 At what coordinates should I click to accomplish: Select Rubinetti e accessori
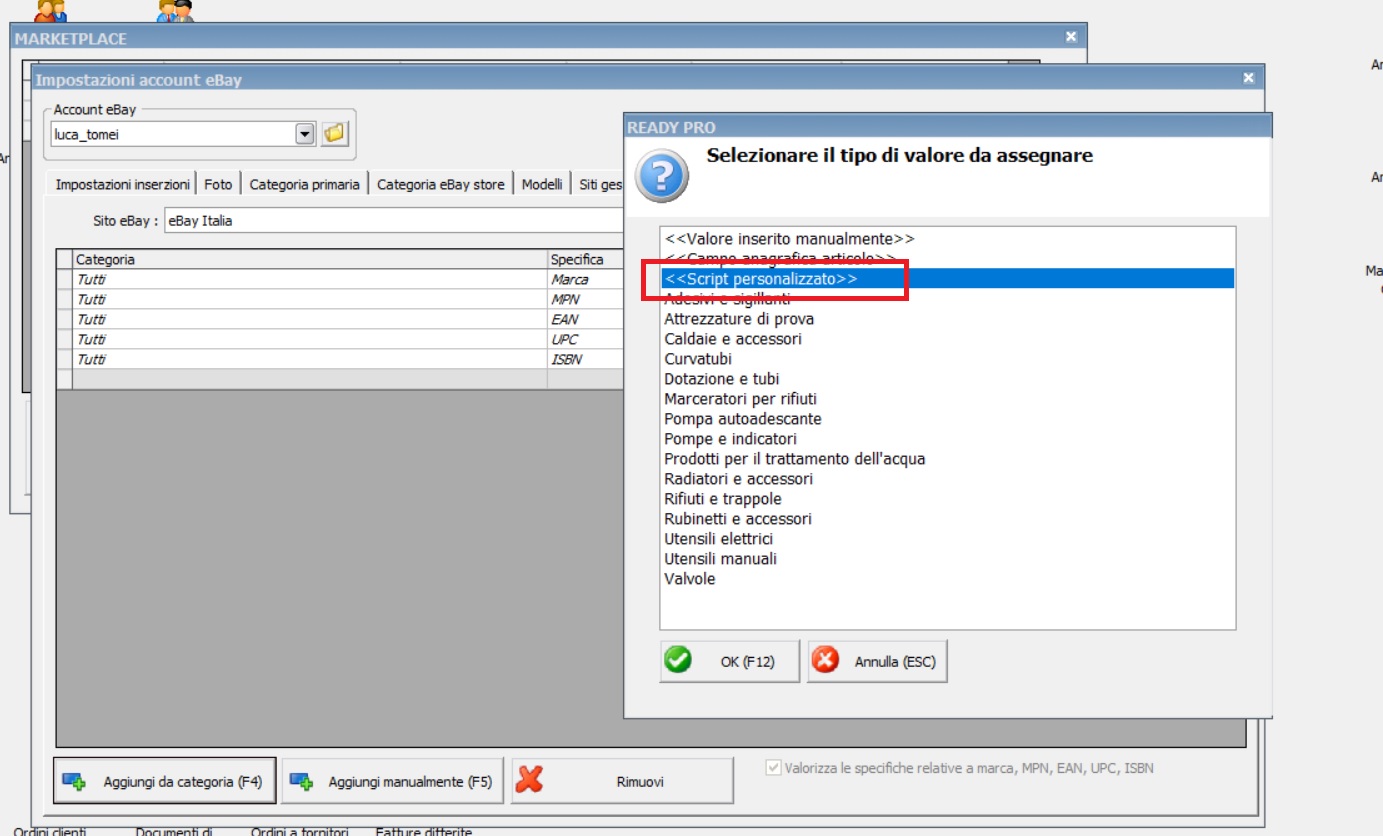pos(947,519)
